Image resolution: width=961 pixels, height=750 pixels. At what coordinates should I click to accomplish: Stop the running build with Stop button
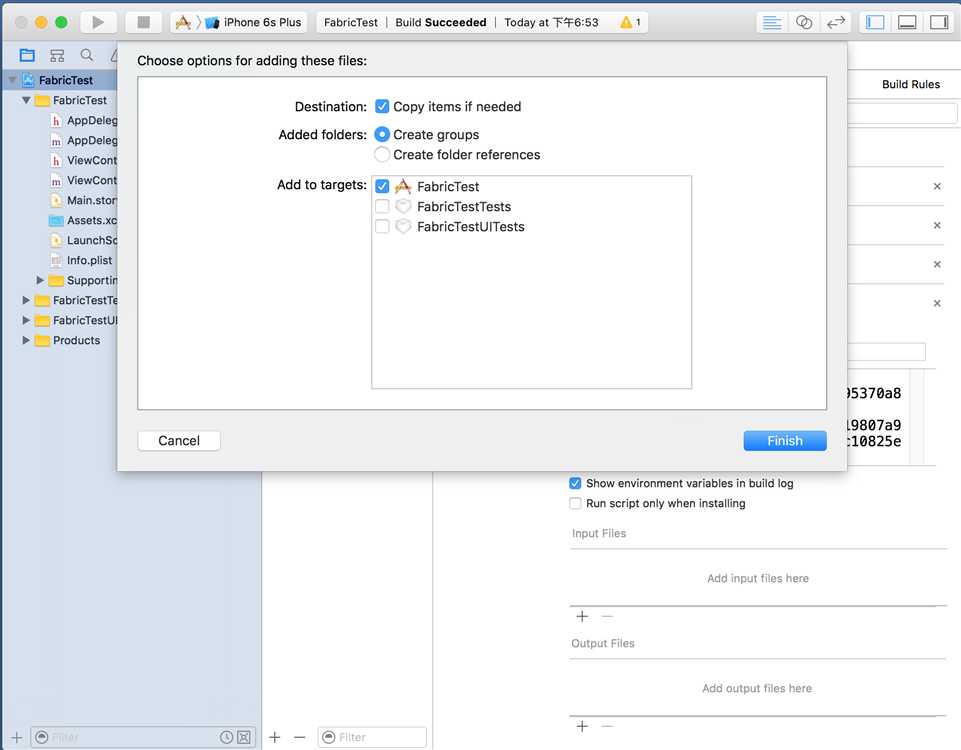tap(143, 22)
